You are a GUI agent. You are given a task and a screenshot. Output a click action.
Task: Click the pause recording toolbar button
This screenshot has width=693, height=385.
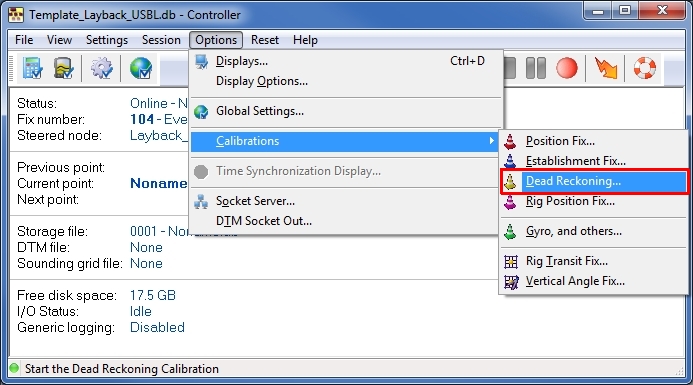coord(536,69)
